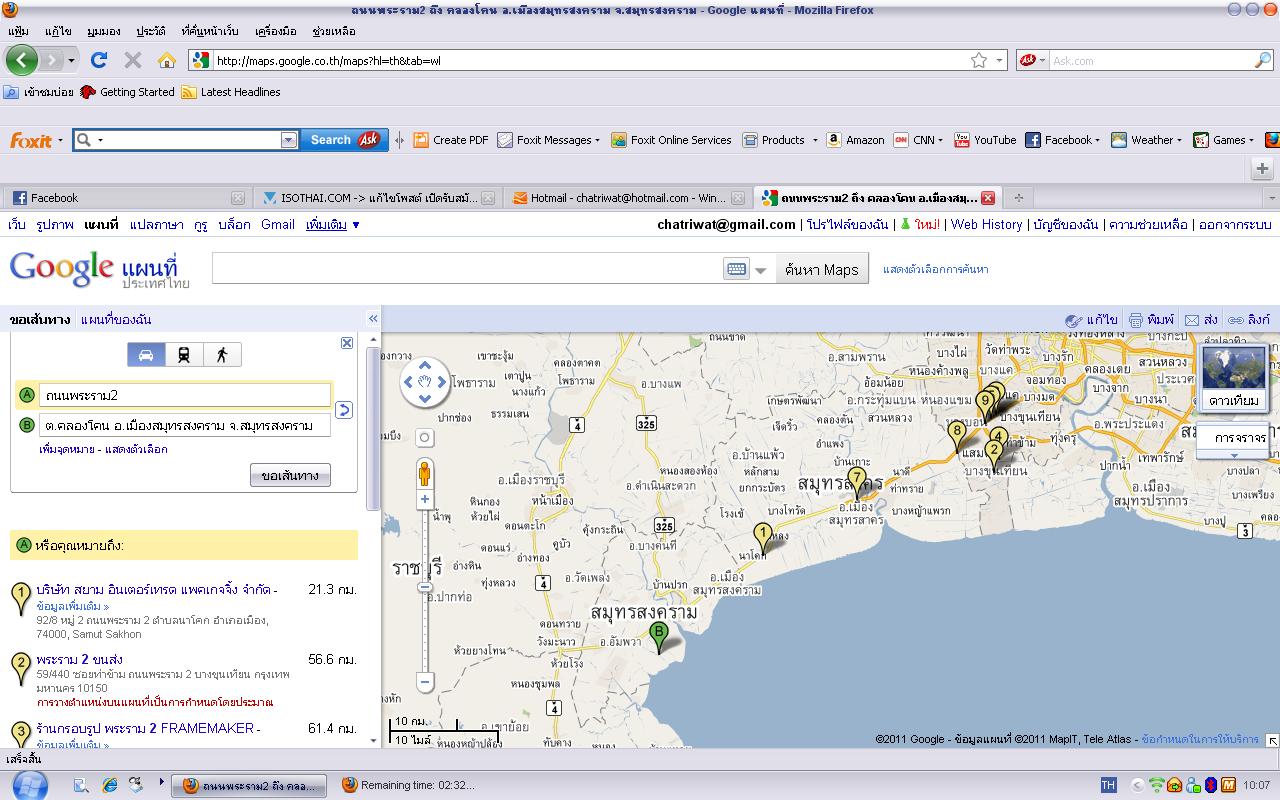Image resolution: width=1280 pixels, height=800 pixels.
Task: Open Create PDF in Foxit toolbar
Action: point(451,140)
